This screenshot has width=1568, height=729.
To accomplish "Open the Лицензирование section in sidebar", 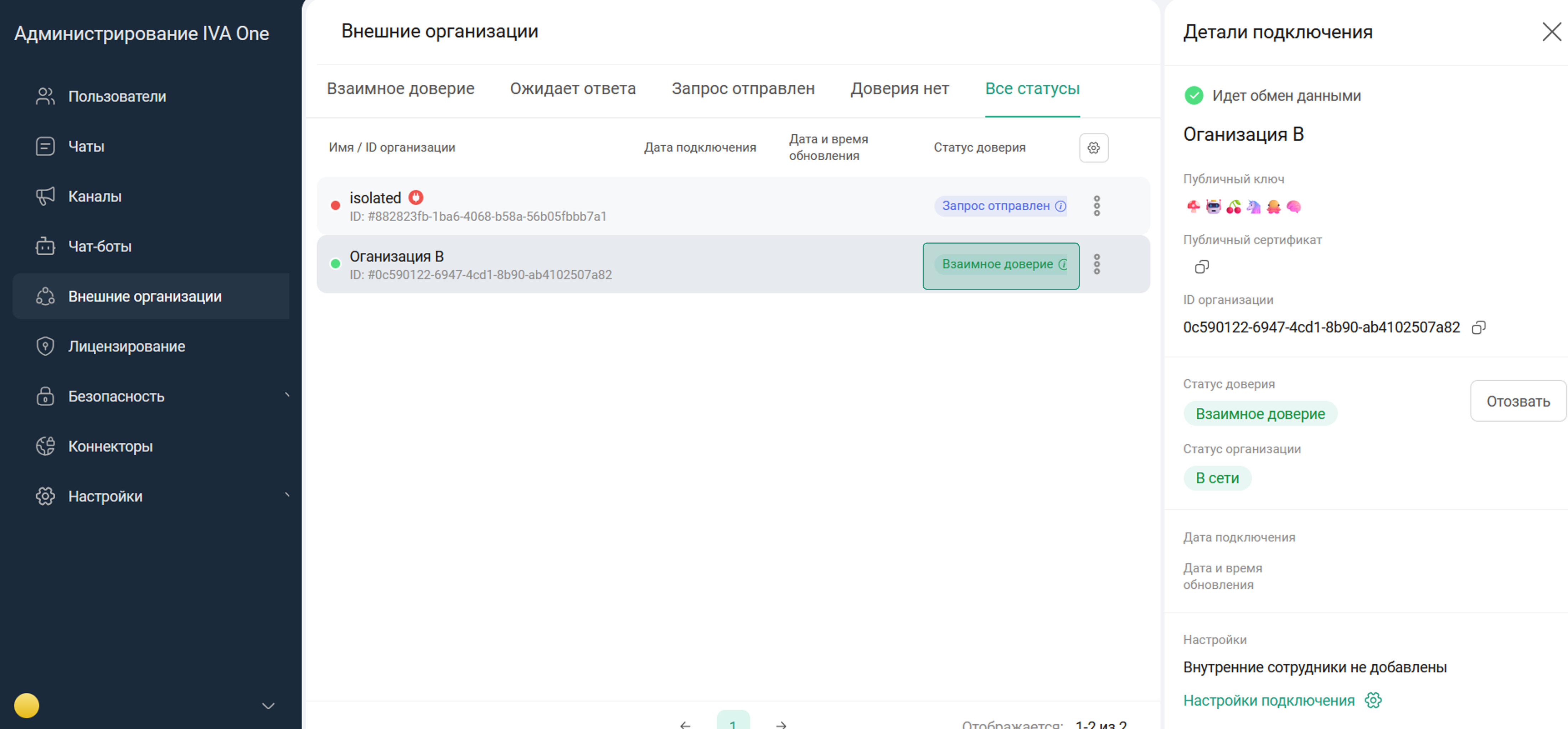I will coord(125,346).
